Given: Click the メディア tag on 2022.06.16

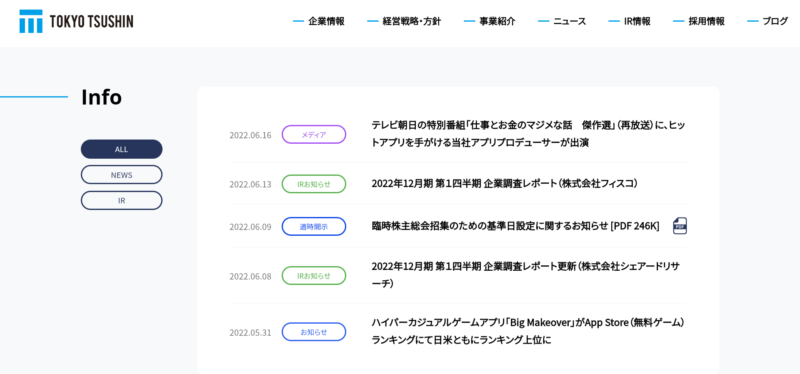Looking at the screenshot, I should coord(314,135).
